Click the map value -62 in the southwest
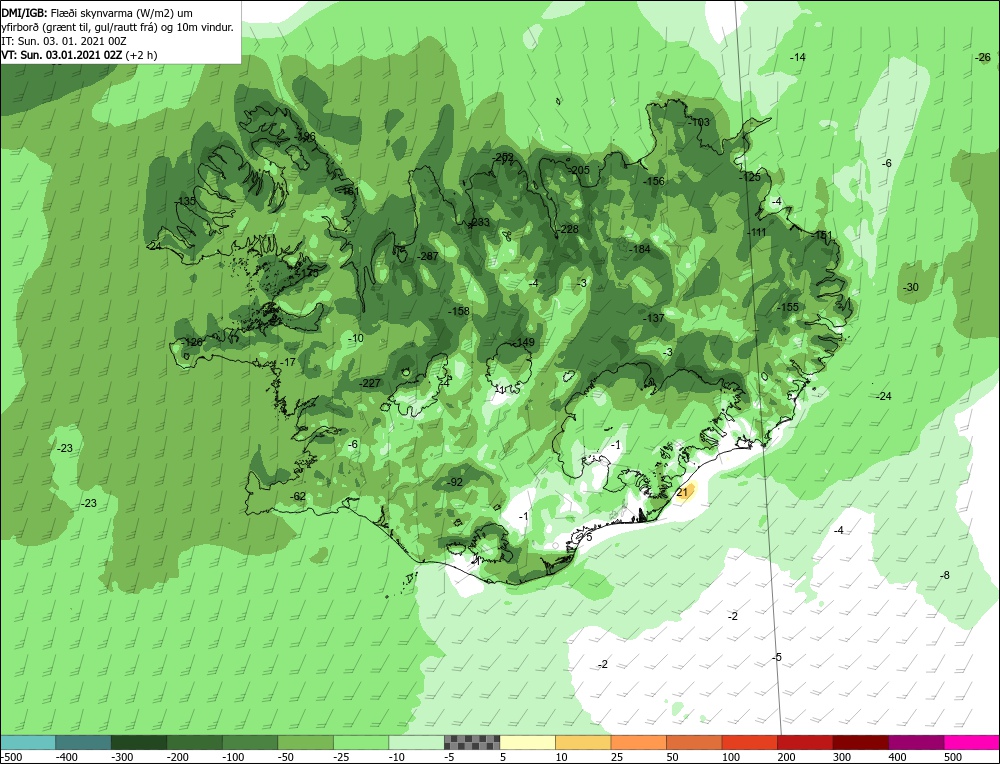This screenshot has height=764, width=1000. click(x=297, y=496)
